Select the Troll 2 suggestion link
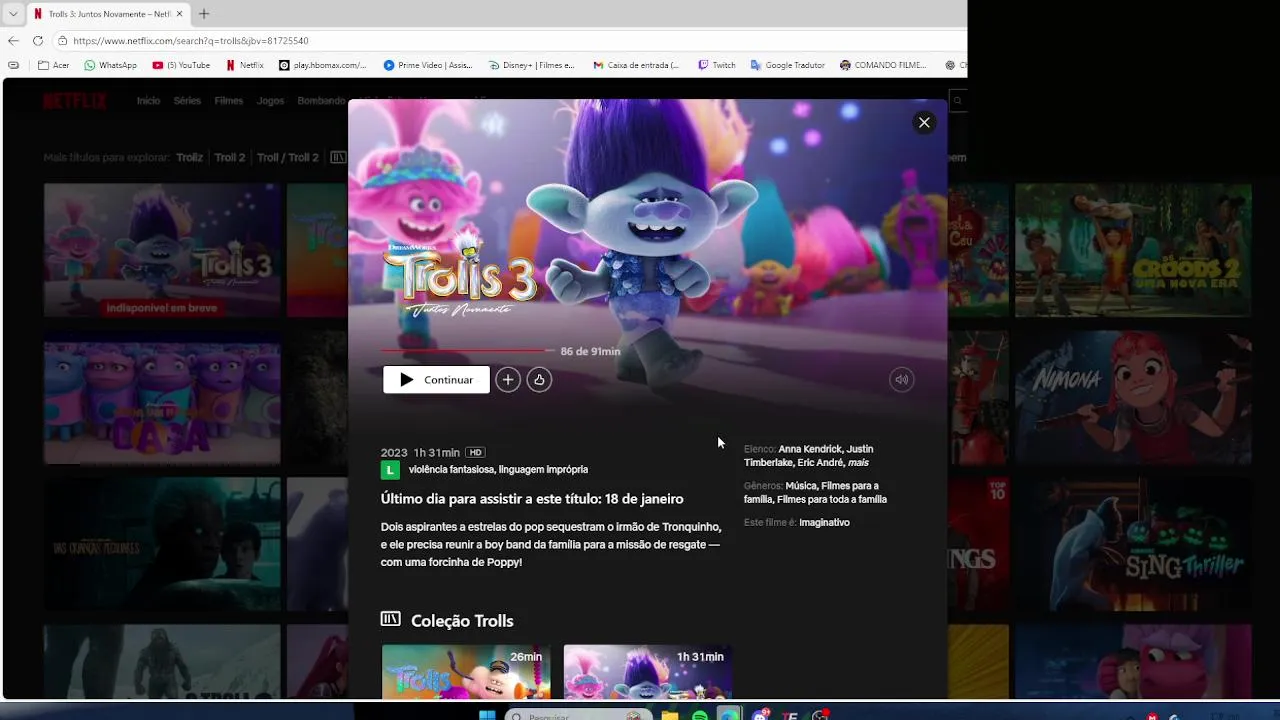The image size is (1280, 720). (x=230, y=158)
